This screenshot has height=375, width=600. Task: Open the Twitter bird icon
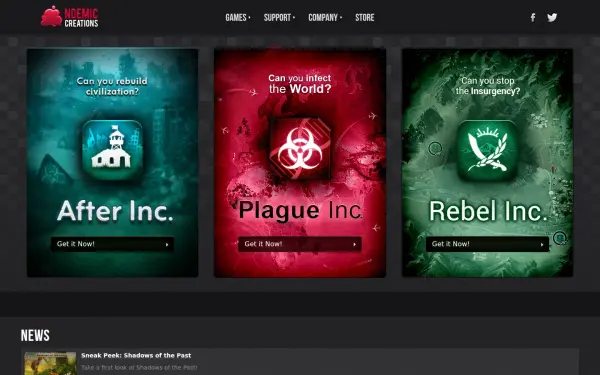(x=552, y=17)
